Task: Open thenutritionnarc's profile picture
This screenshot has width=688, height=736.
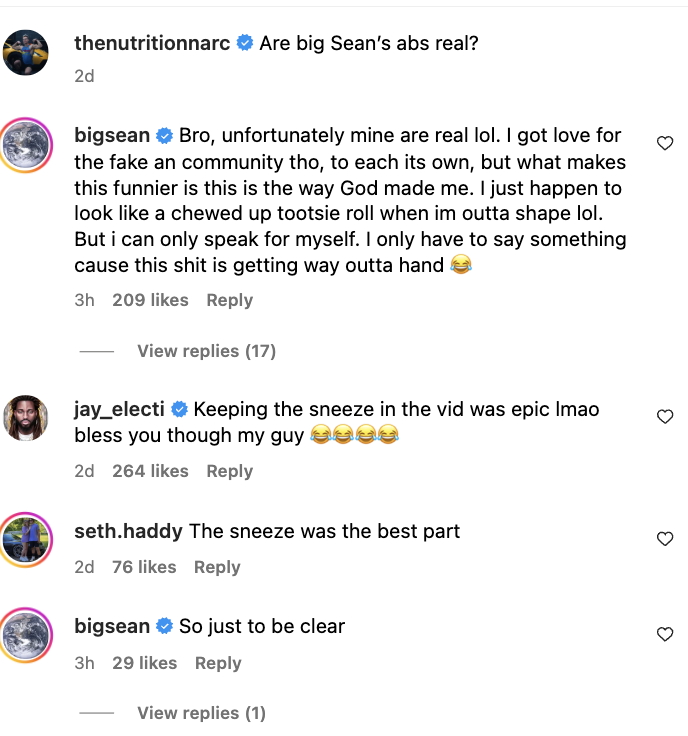Action: (x=27, y=52)
